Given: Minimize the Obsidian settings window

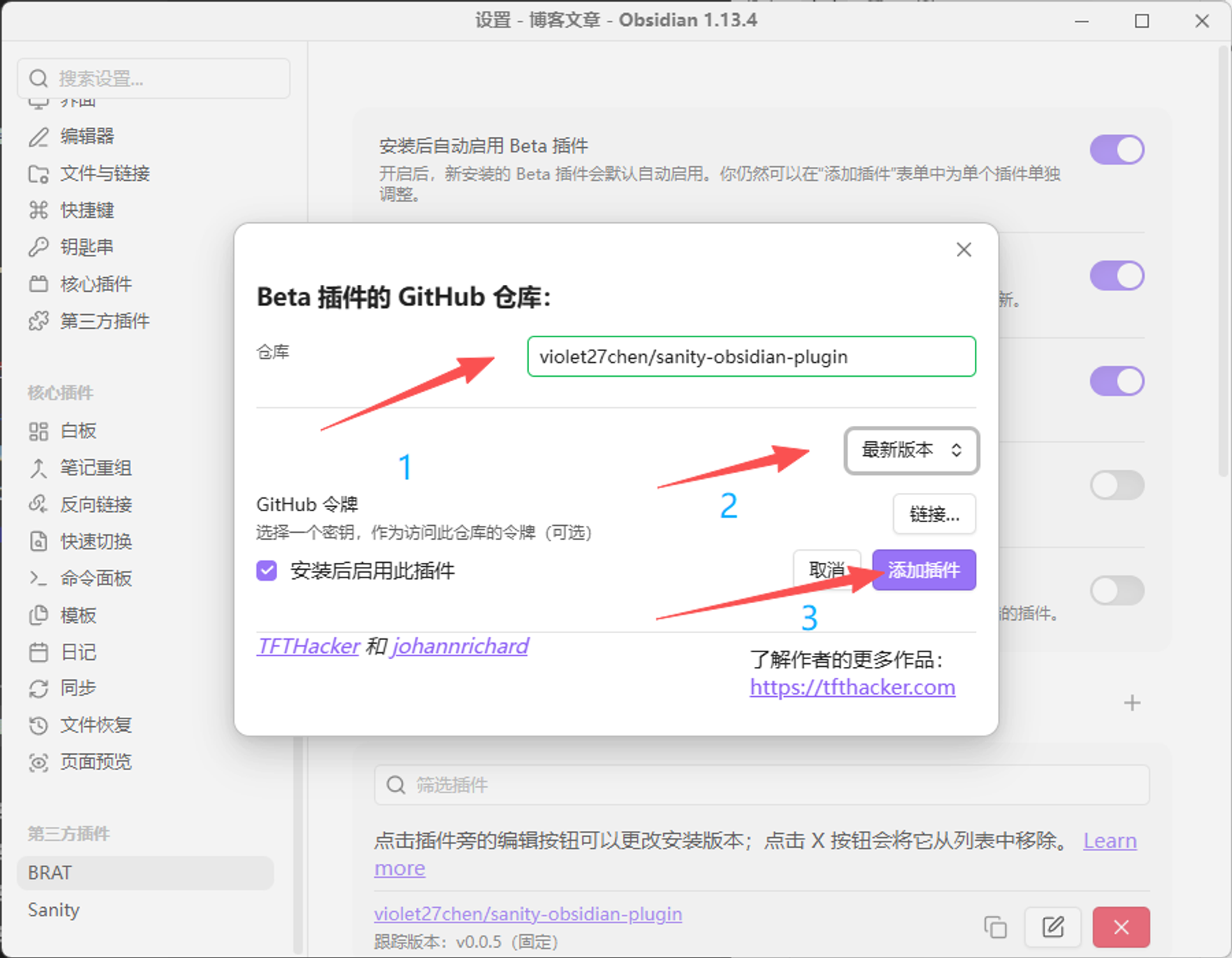Looking at the screenshot, I should click(1082, 21).
